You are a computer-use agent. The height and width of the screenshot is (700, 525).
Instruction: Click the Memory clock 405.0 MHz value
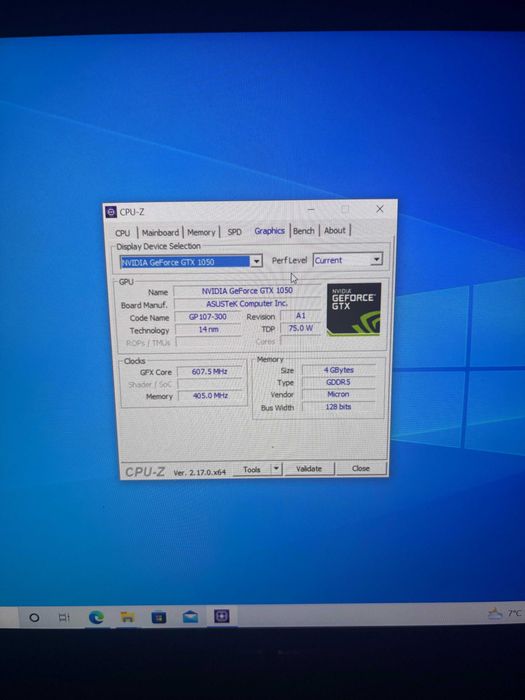210,396
